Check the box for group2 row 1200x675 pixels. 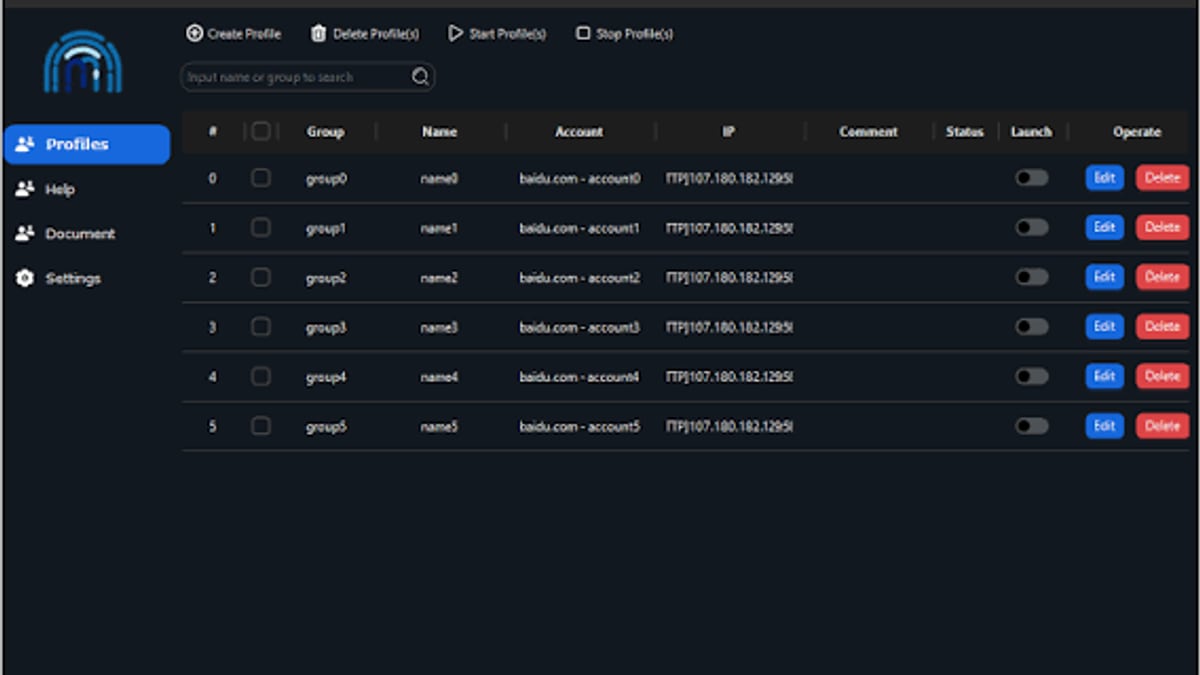click(x=261, y=277)
